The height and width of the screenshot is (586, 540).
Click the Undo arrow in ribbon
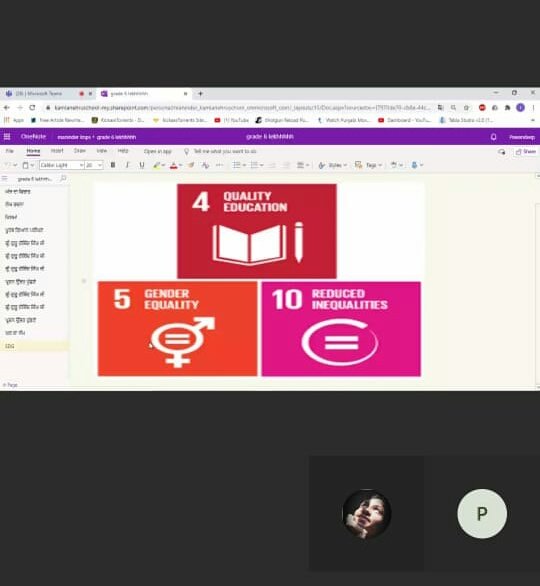pos(7,165)
